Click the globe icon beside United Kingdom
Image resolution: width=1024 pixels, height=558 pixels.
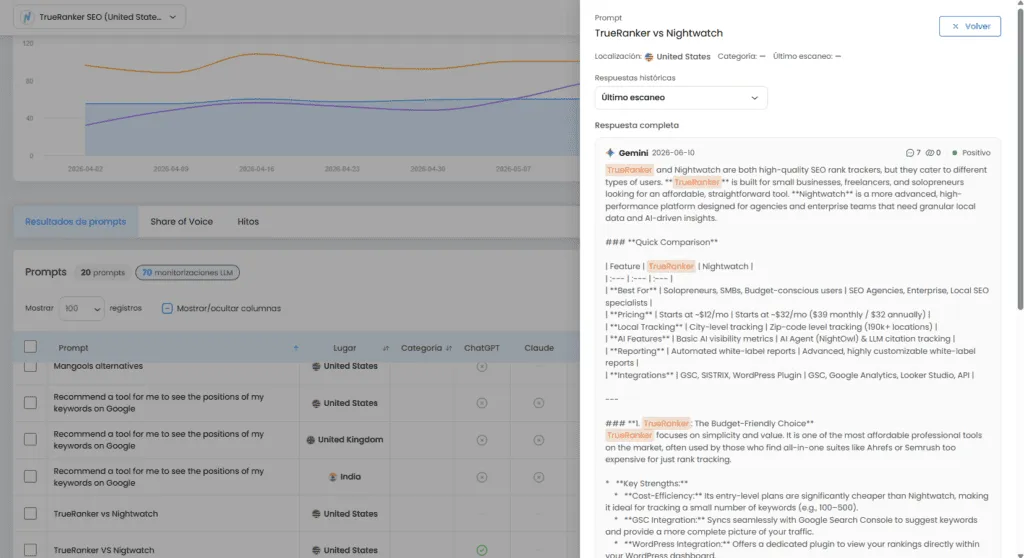coord(311,440)
